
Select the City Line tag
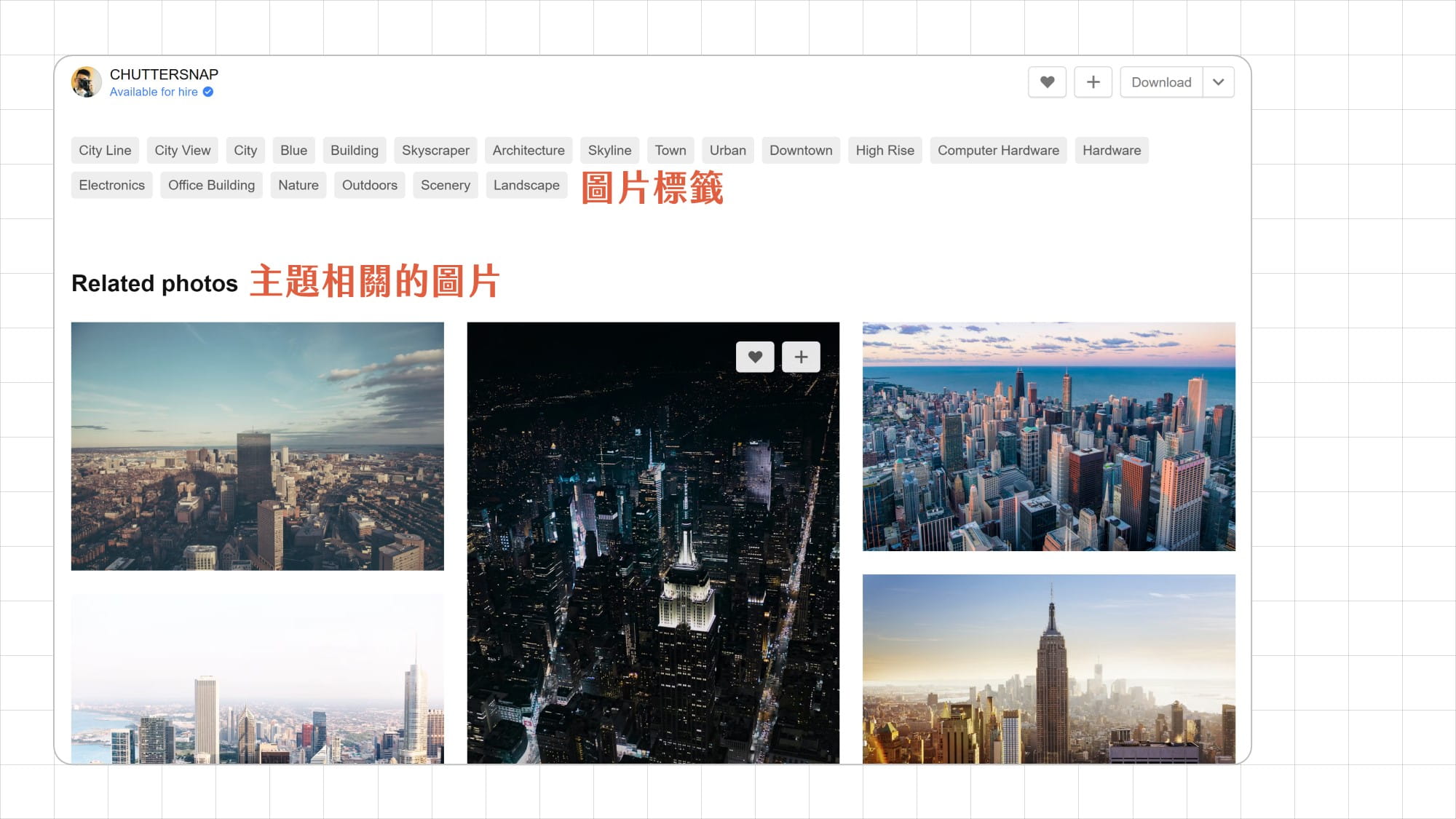pyautogui.click(x=105, y=150)
